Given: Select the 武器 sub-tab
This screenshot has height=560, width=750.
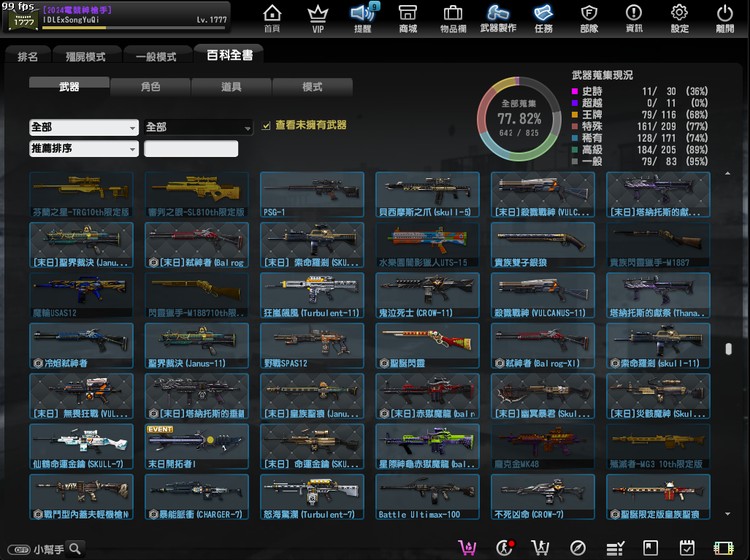Looking at the screenshot, I should pyautogui.click(x=69, y=87).
